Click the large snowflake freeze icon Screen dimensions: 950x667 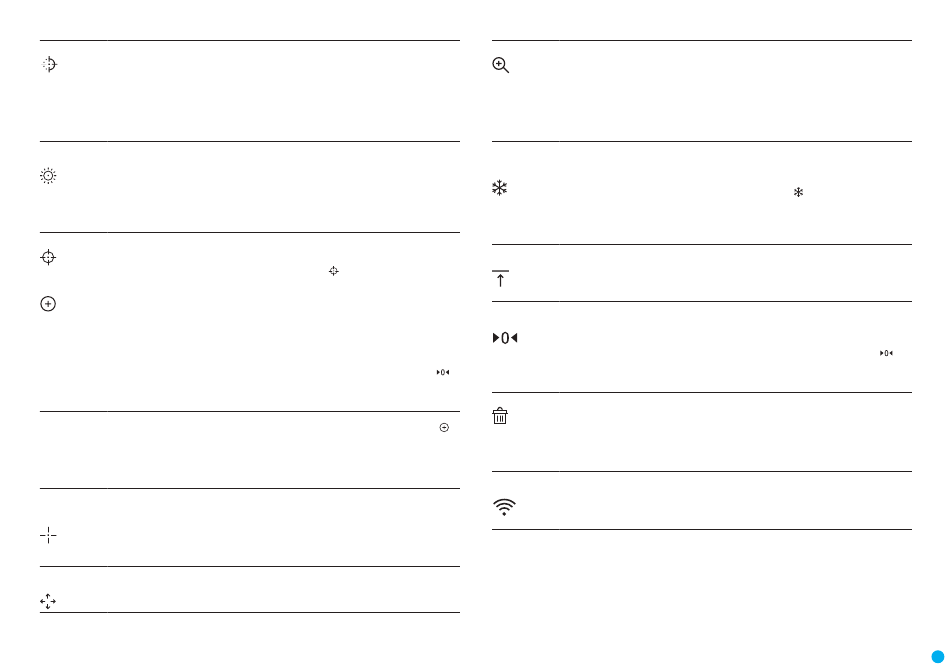(499, 188)
